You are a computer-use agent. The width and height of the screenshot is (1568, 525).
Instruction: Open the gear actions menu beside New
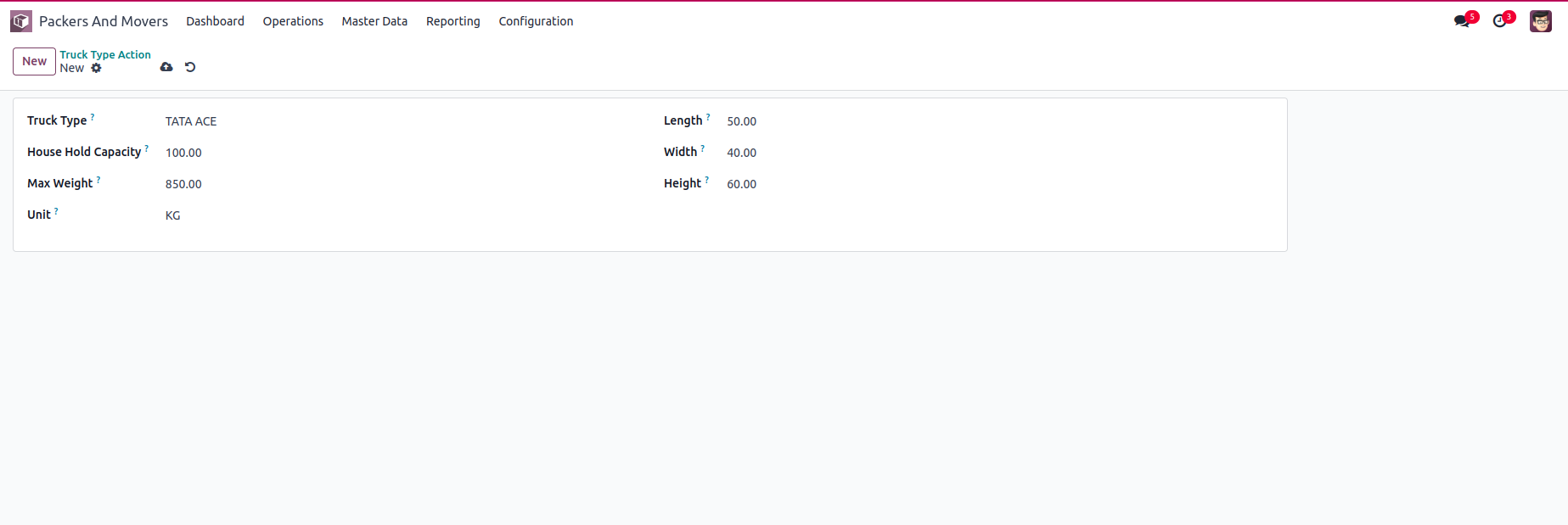96,68
